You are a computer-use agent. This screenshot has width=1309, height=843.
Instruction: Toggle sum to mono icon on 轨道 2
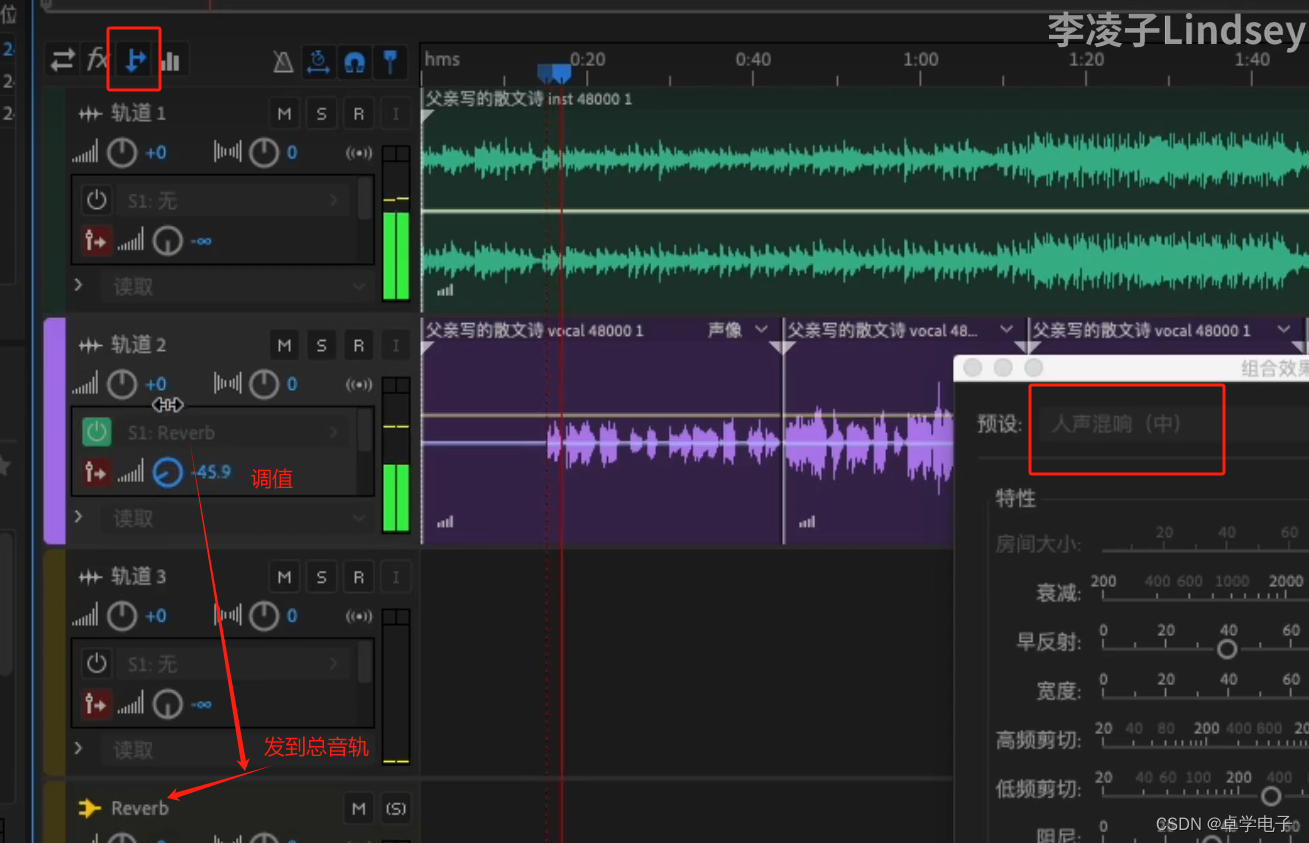point(359,384)
